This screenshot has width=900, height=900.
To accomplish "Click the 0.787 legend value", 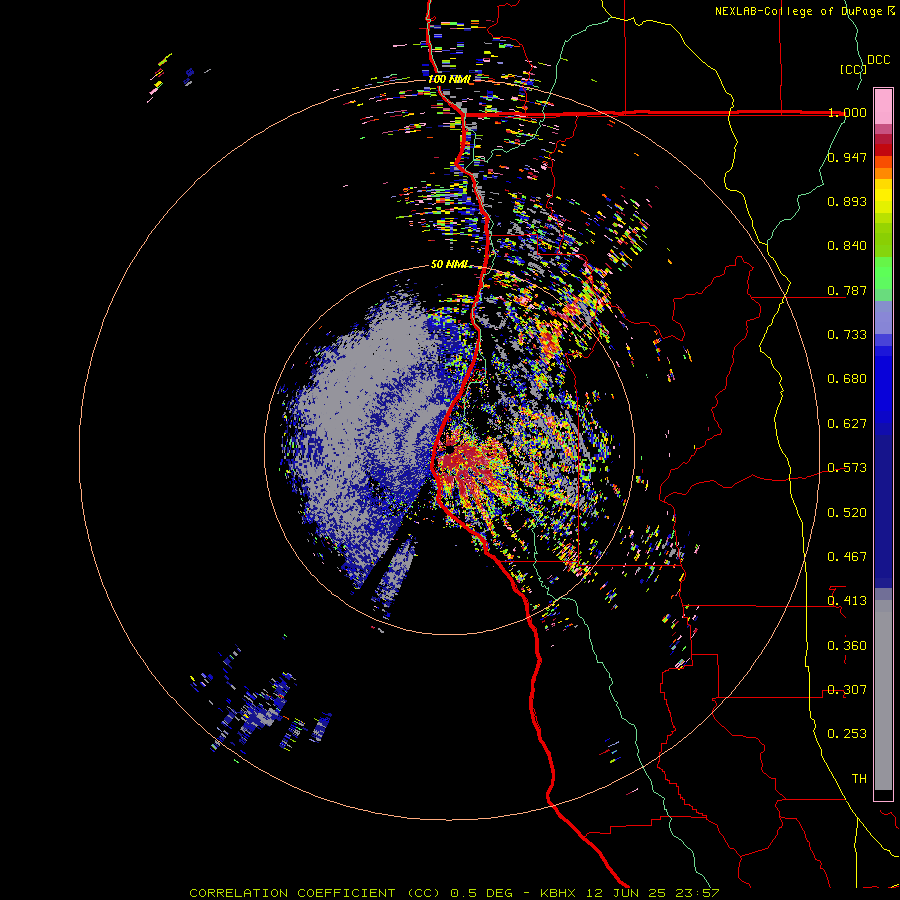I will (847, 290).
